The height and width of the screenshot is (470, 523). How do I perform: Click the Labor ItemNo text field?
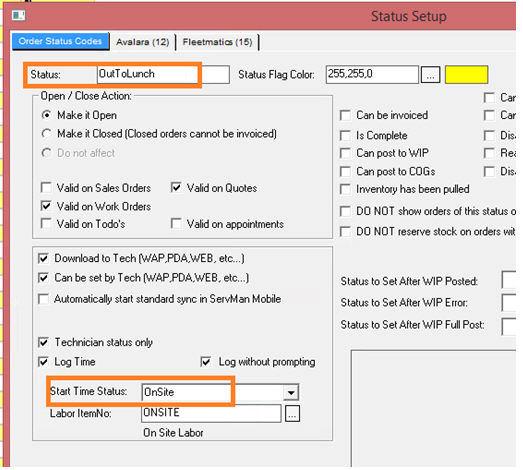coord(211,413)
